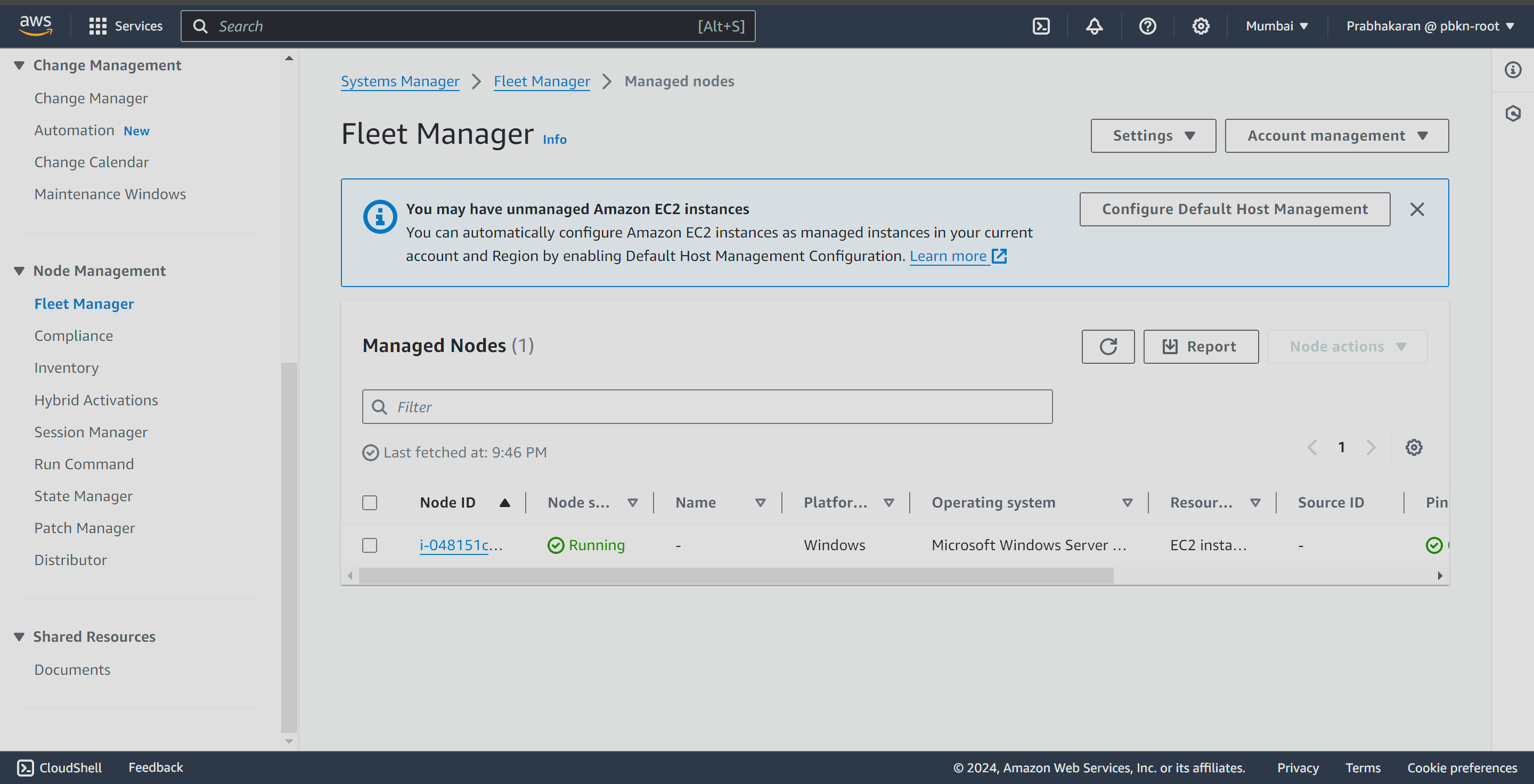The height and width of the screenshot is (784, 1534).
Task: Open the help question mark menu
Action: coord(1147,26)
